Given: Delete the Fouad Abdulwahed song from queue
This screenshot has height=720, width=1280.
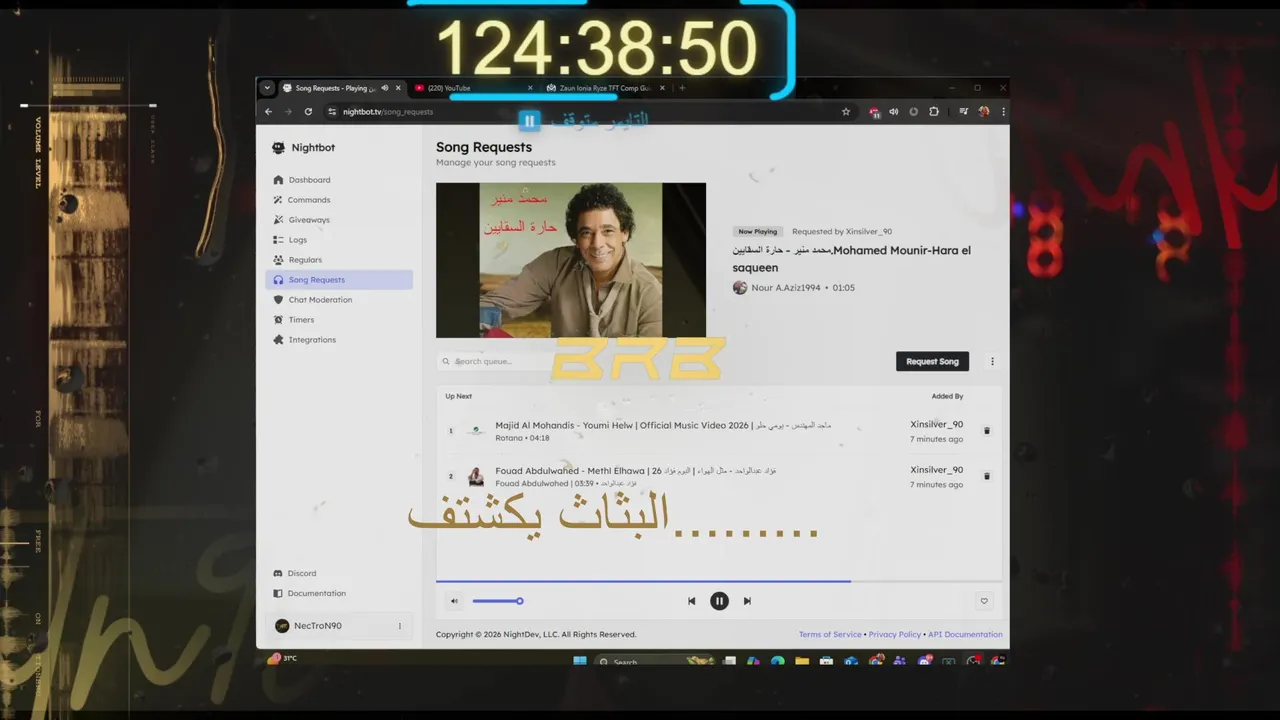Looking at the screenshot, I should point(986,476).
